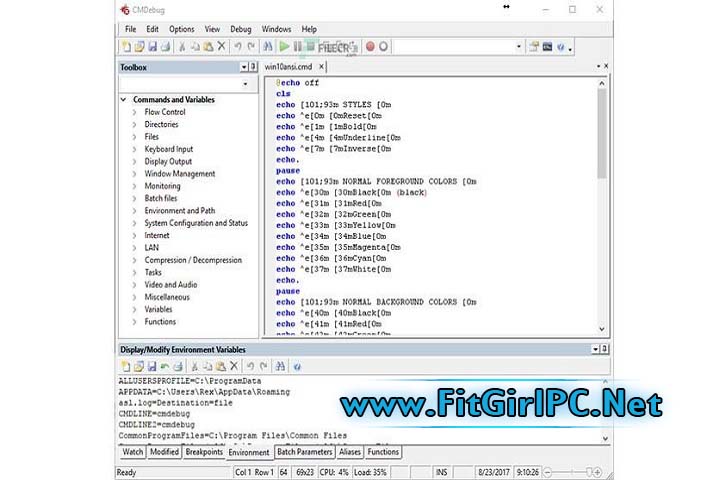
Task: Expand the Batch files category
Action: pyautogui.click(x=134, y=198)
